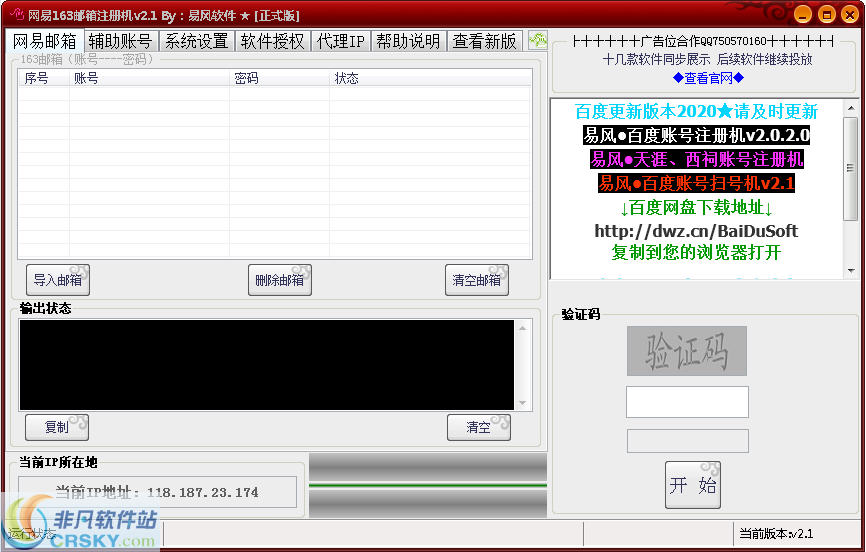Focus the captcha text input field
The image size is (866, 552).
click(x=687, y=402)
